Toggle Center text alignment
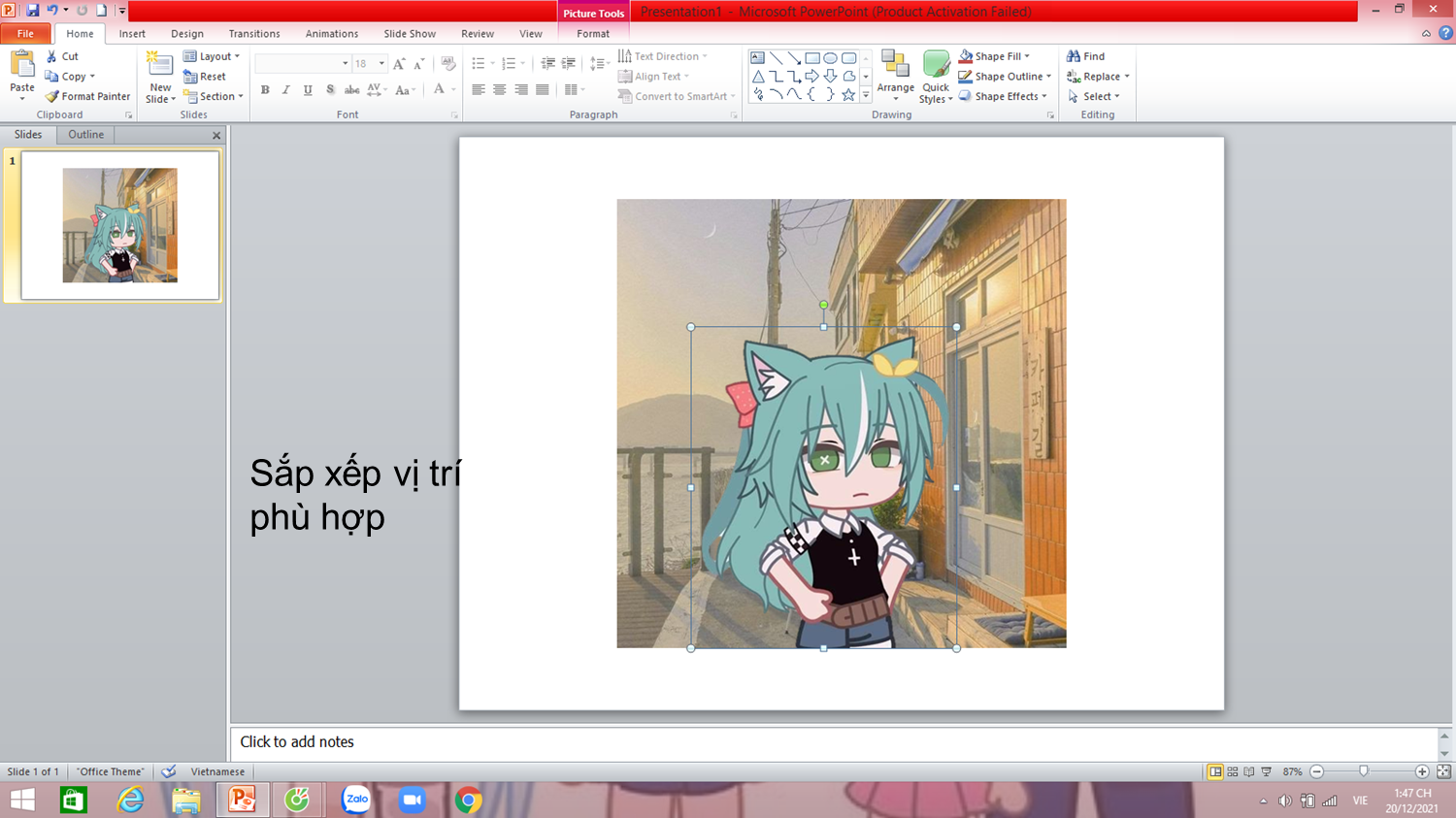 pyautogui.click(x=500, y=90)
